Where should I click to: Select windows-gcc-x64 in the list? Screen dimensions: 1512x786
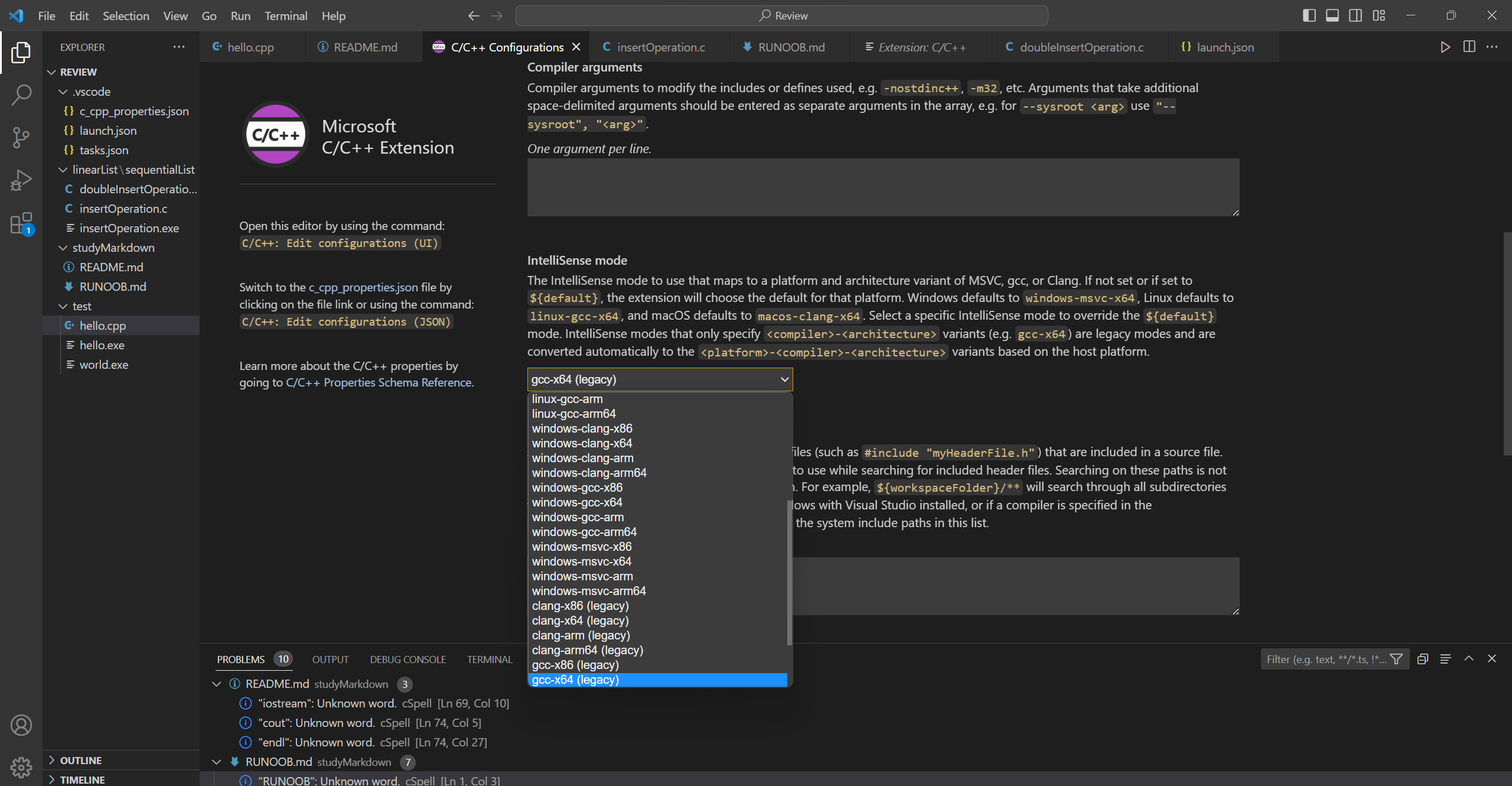click(x=577, y=502)
